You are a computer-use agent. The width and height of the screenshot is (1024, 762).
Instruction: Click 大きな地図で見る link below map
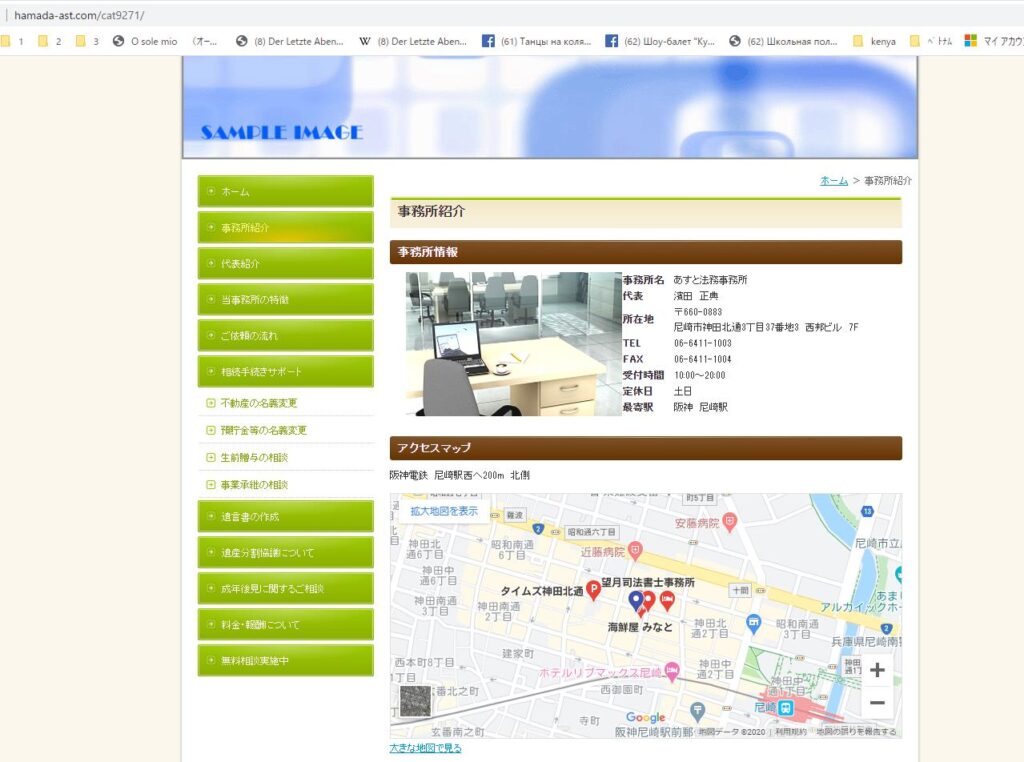(x=426, y=748)
